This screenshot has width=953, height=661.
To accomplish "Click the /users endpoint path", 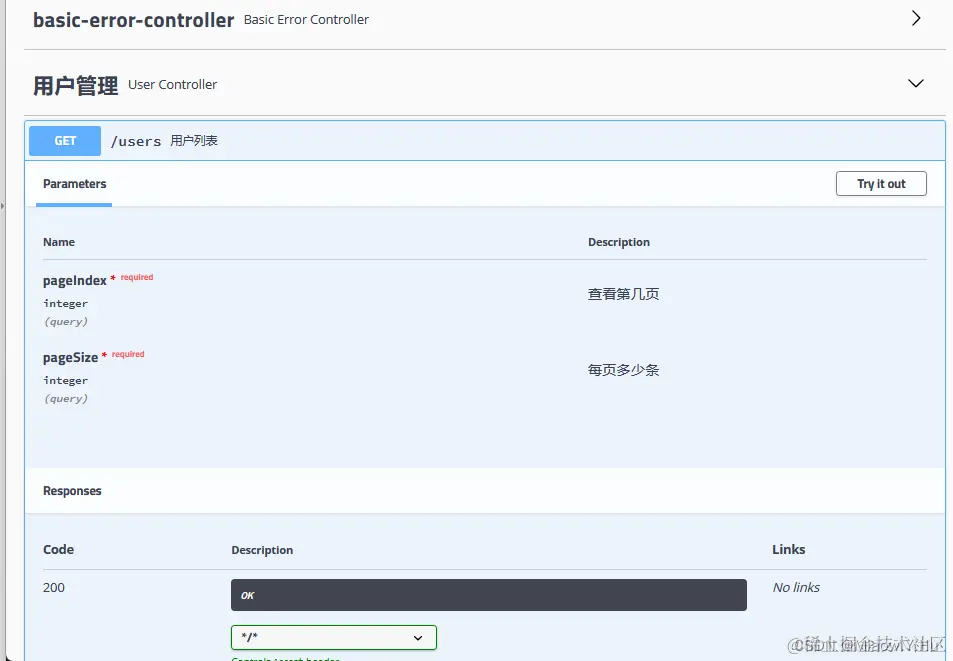I will tap(136, 142).
